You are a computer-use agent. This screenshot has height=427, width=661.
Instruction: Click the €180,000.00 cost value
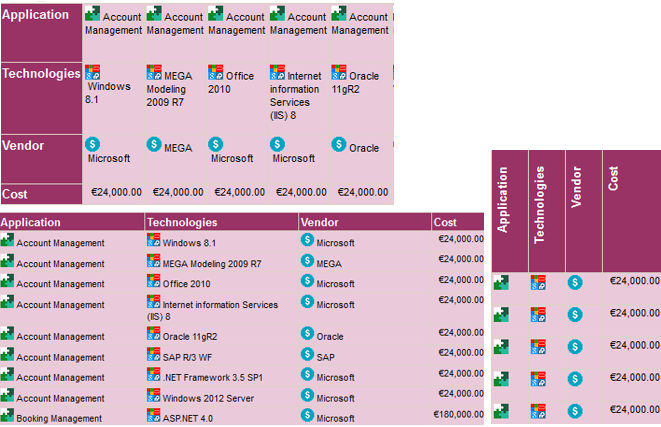pyautogui.click(x=458, y=415)
